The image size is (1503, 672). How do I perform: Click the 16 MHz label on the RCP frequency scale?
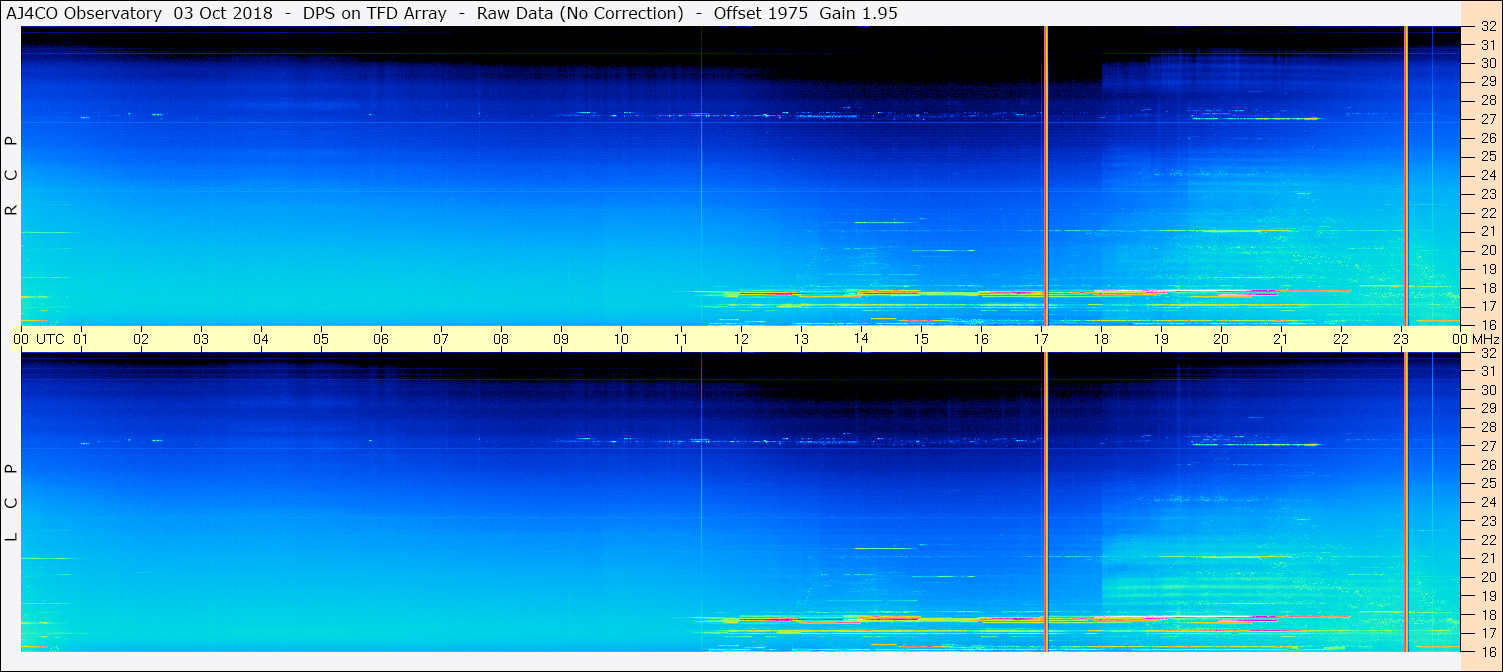click(1488, 325)
